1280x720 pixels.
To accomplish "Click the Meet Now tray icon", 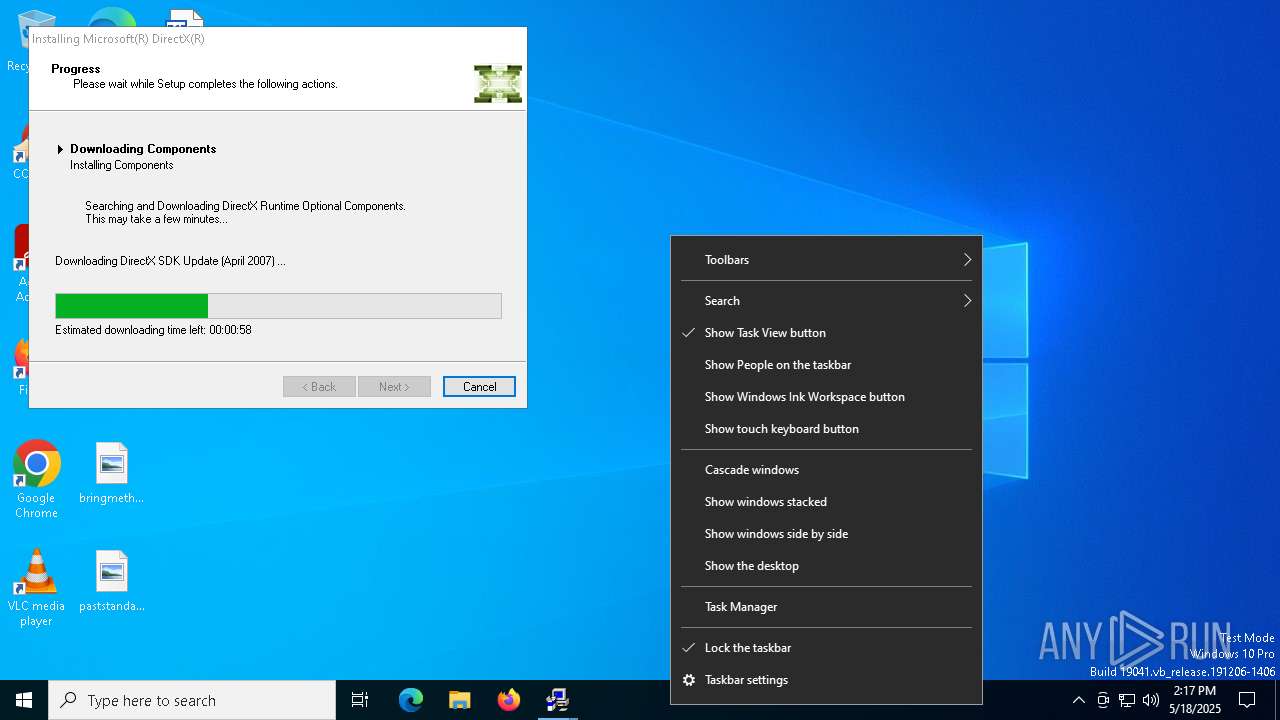I will point(1103,700).
